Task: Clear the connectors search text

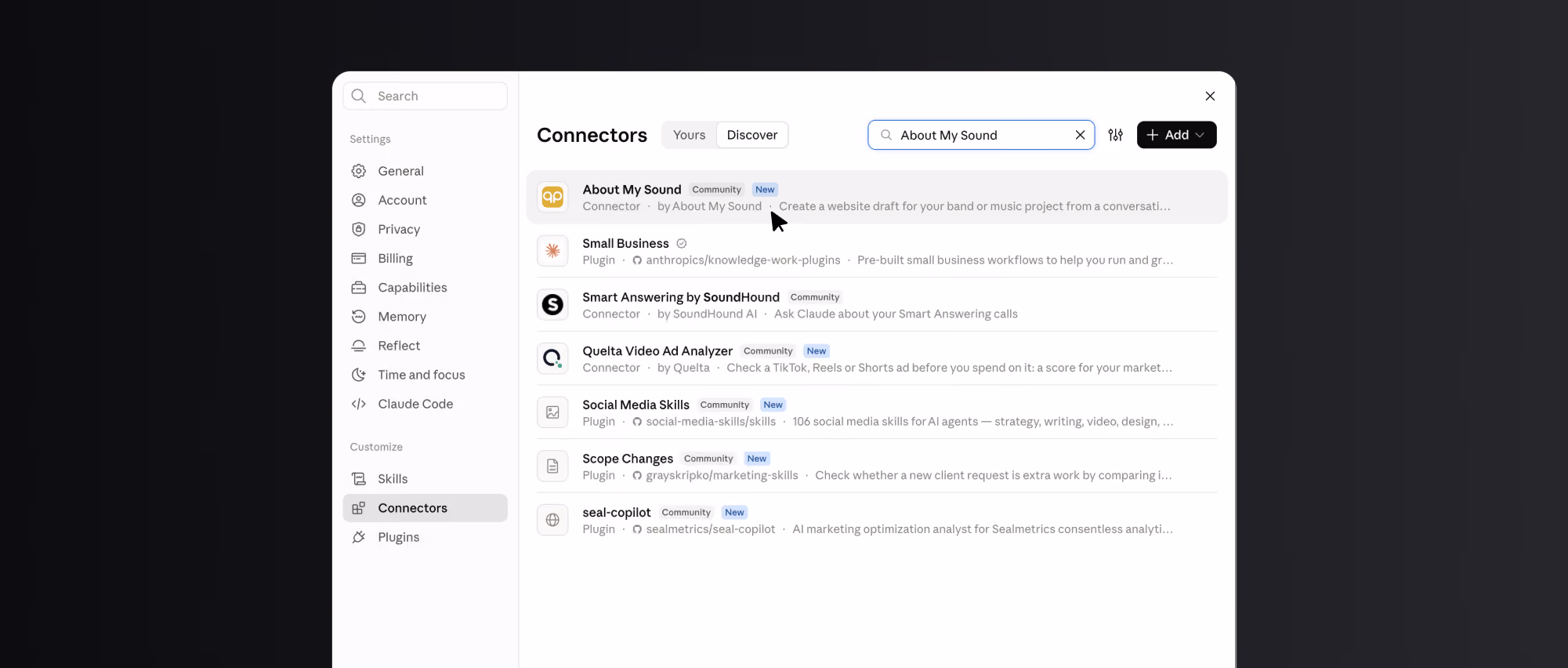Action: [1080, 135]
